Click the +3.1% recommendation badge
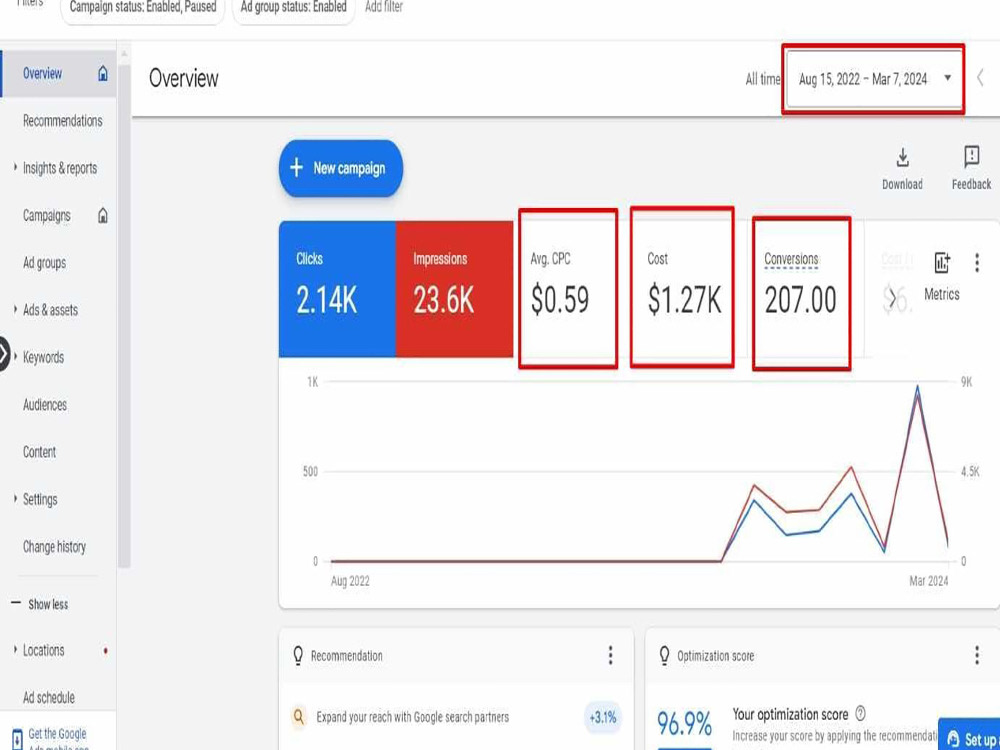This screenshot has width=1000, height=750. (603, 717)
